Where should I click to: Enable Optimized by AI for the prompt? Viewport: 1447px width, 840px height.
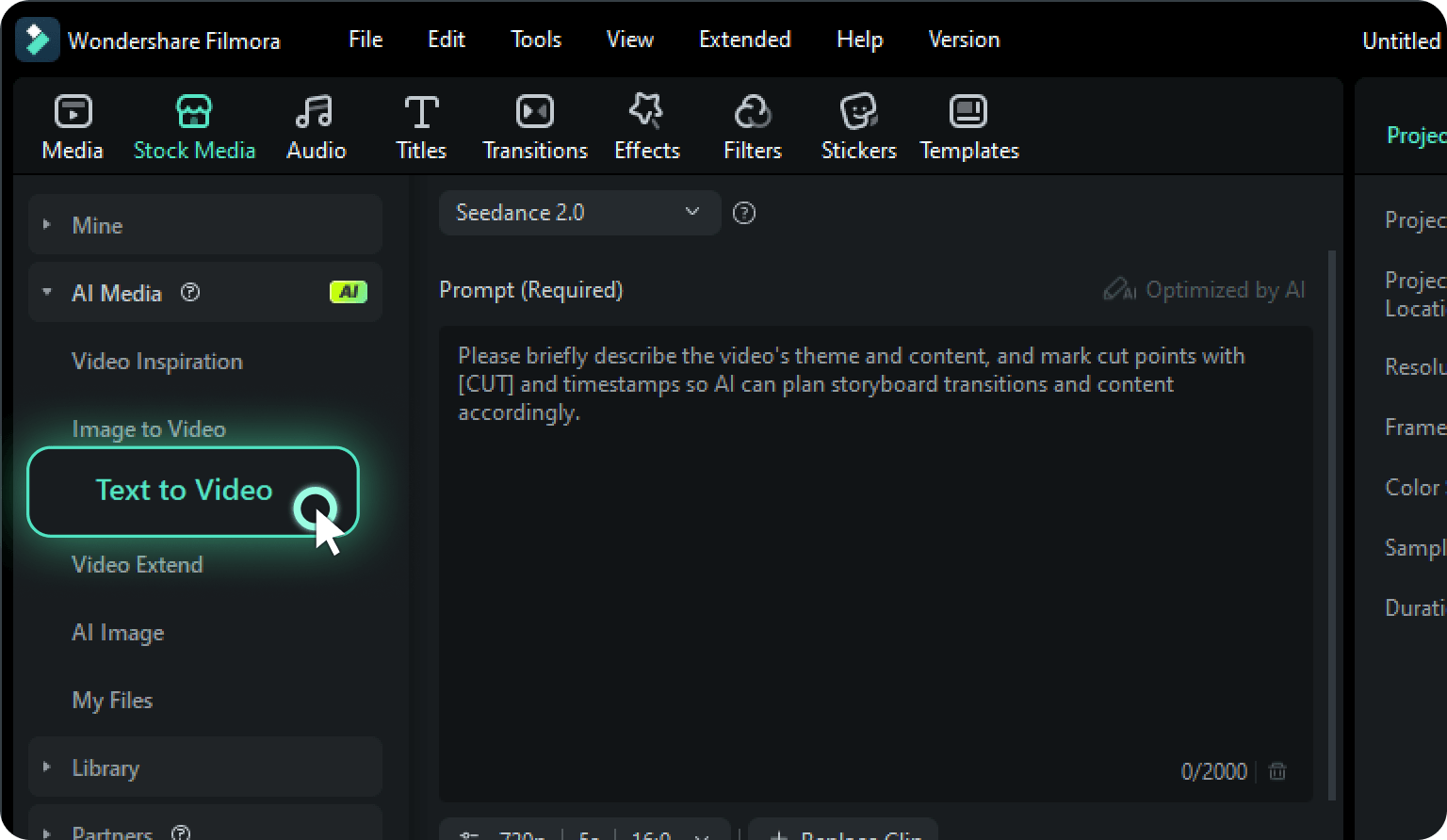(x=1203, y=290)
